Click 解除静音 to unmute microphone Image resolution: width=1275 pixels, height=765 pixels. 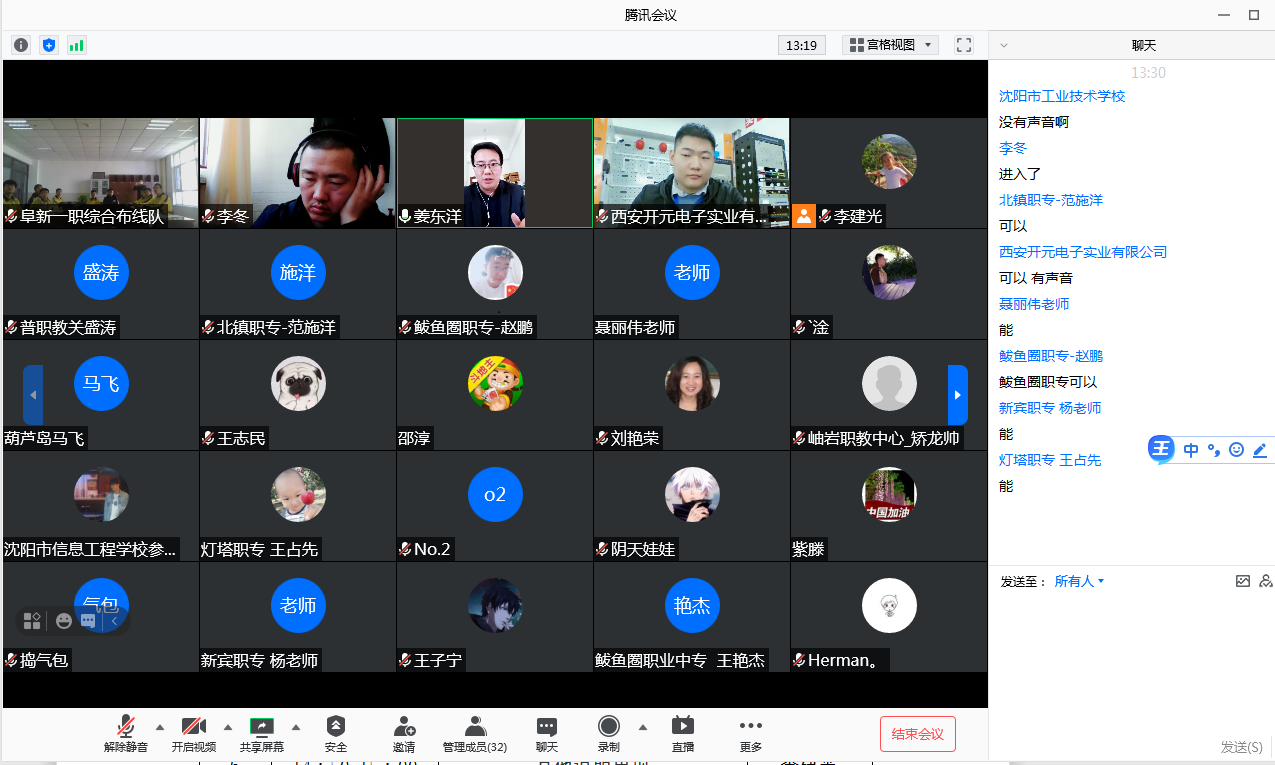point(126,733)
